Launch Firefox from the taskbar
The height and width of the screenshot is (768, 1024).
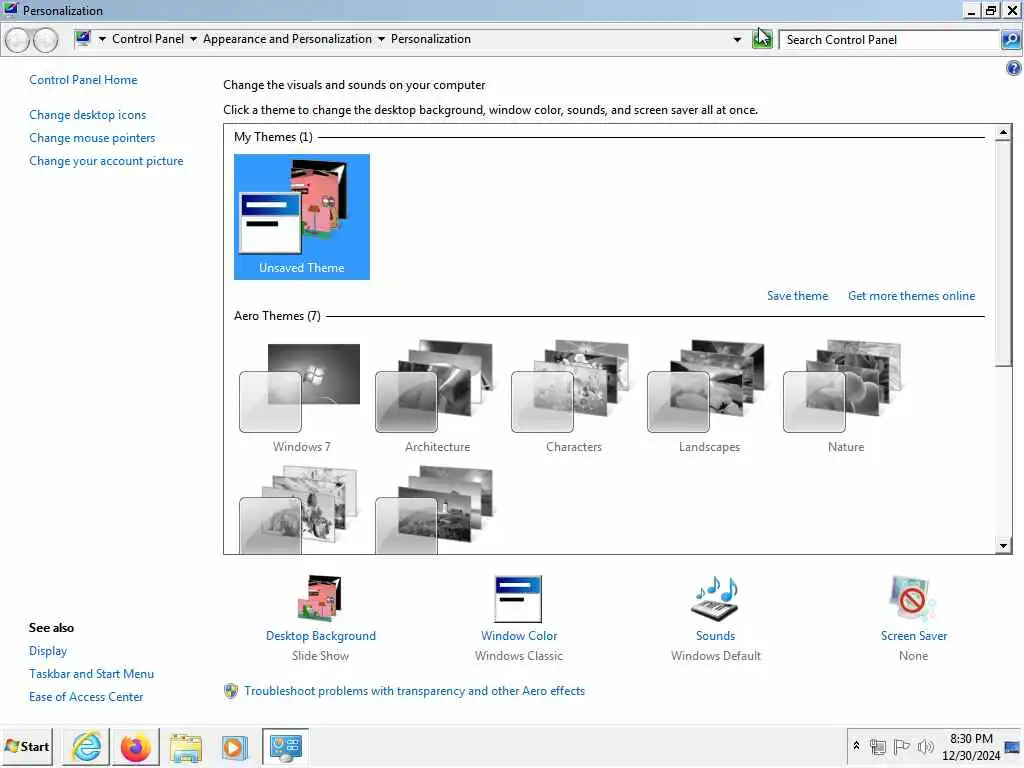click(136, 746)
